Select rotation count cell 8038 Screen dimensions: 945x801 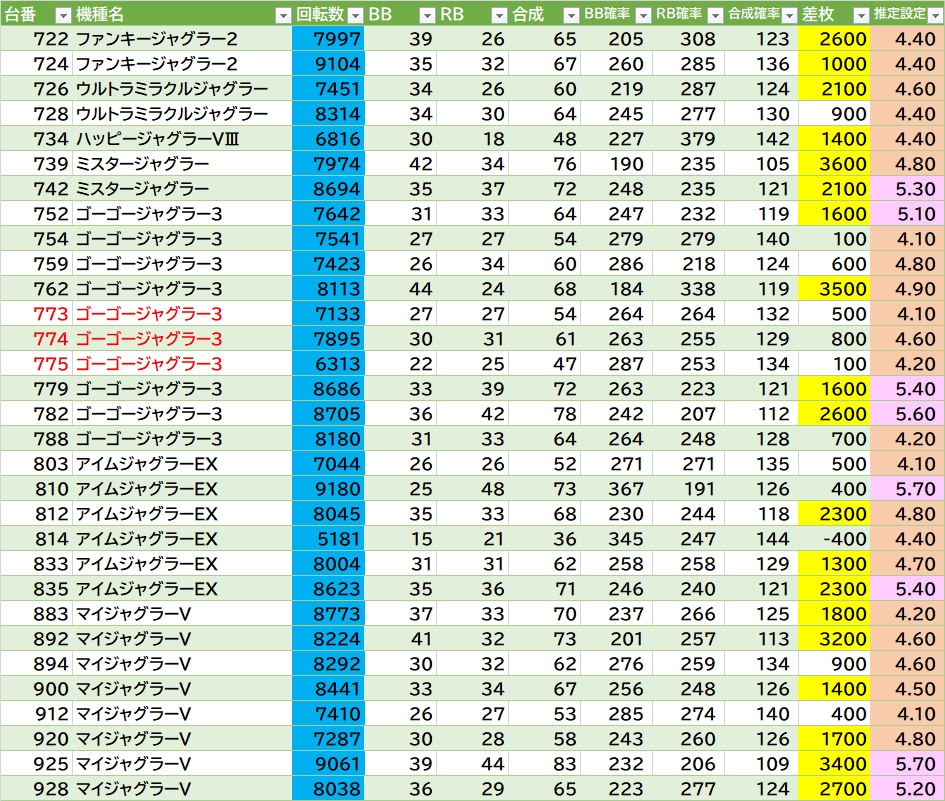click(x=328, y=789)
